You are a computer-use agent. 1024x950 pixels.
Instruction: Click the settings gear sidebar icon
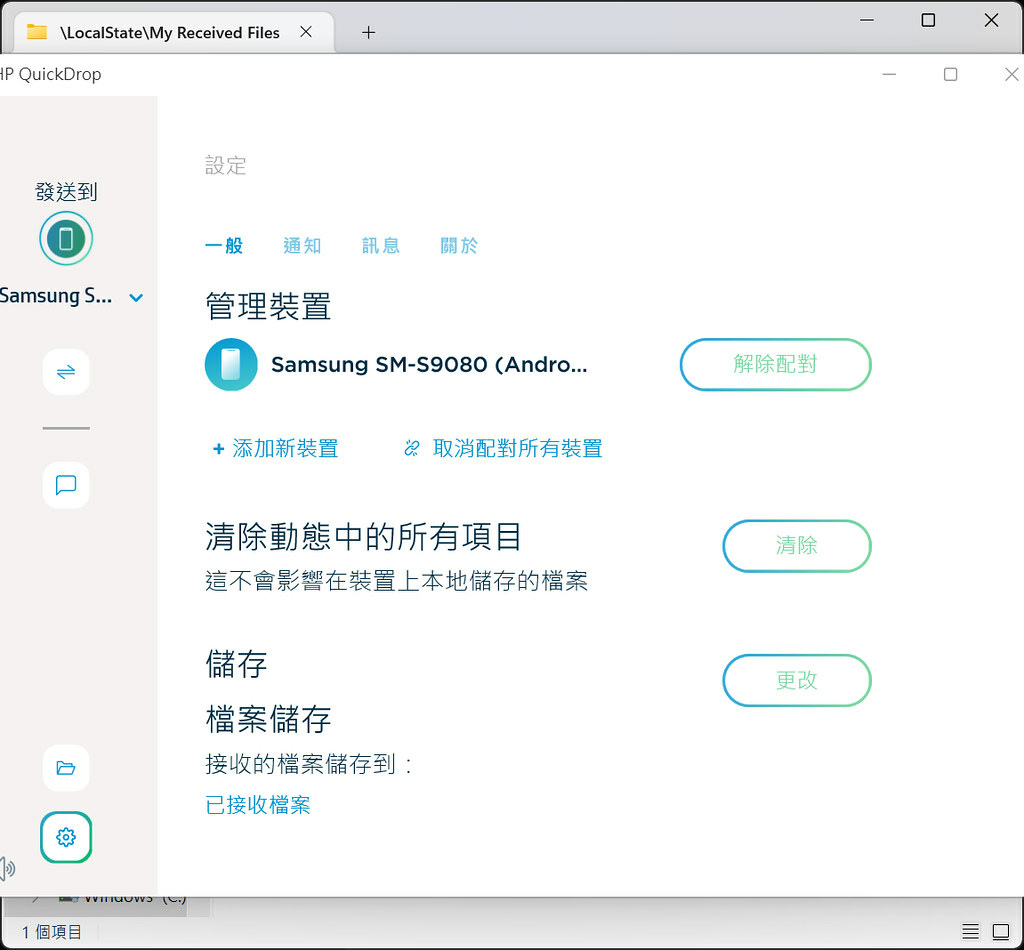pos(66,837)
